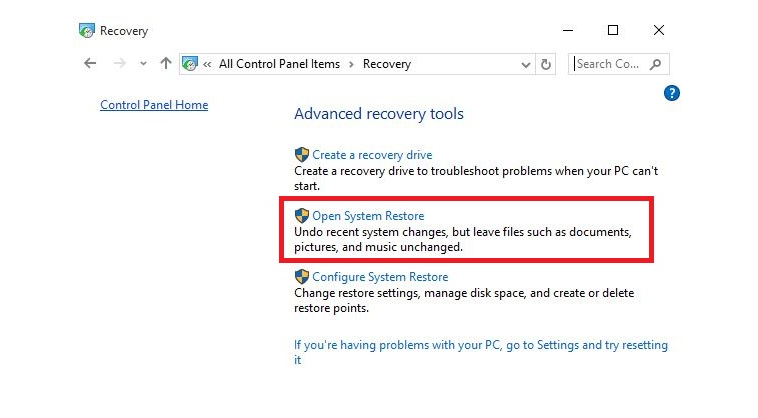Click the 'Undo recent system changes' description text
Image resolution: width=758 pixels, height=418 pixels.
(463, 239)
